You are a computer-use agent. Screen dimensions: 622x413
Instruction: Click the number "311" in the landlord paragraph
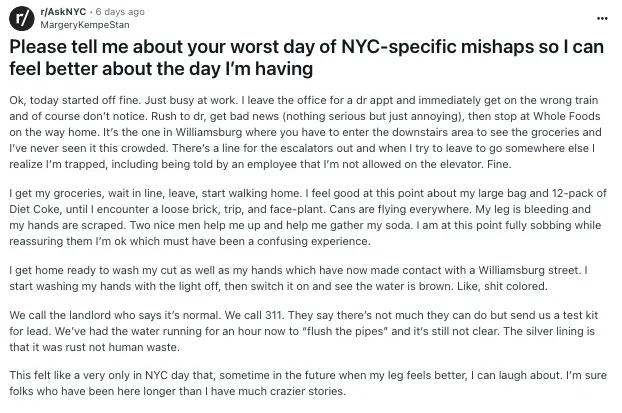pyautogui.click(x=272, y=315)
